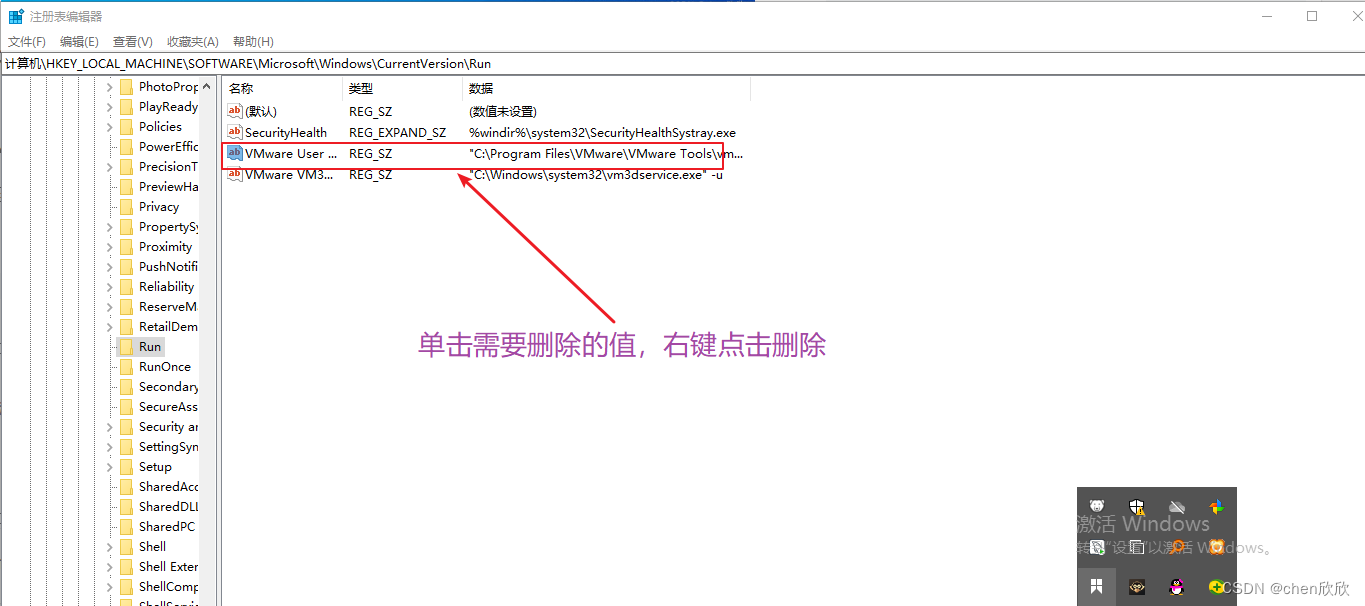
Task: Open the 帮助(H) menu
Action: click(253, 41)
